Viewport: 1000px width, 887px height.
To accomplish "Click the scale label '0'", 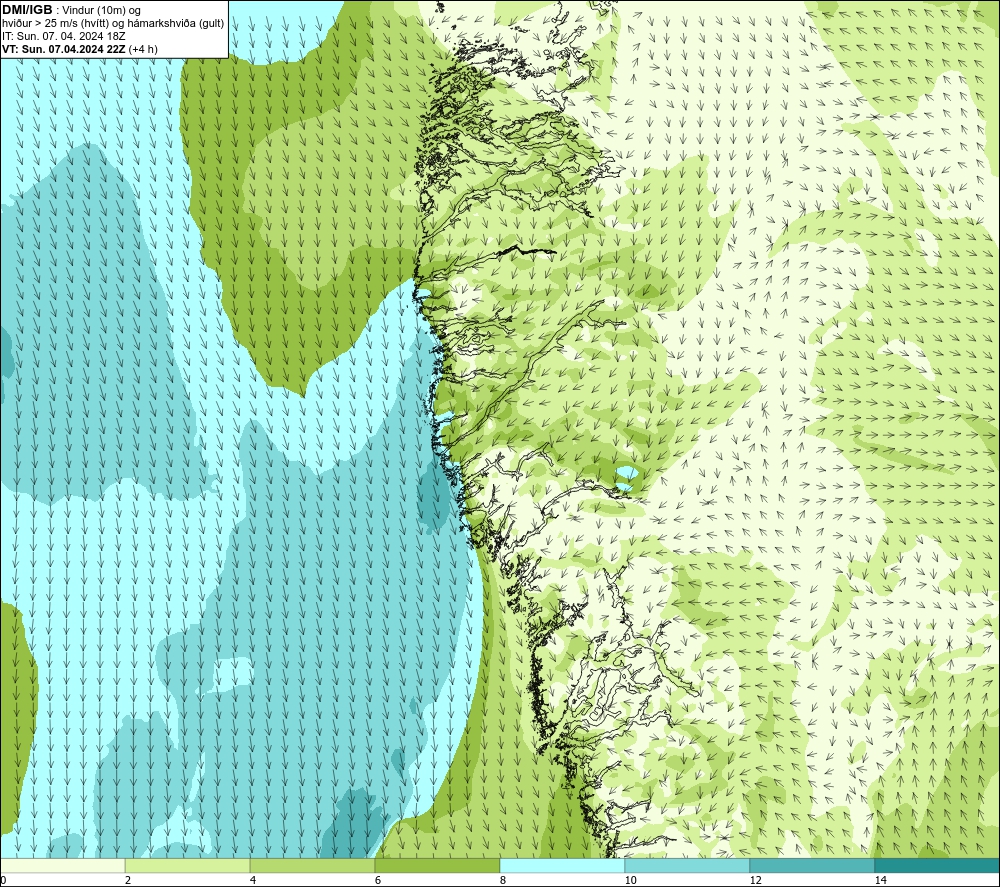I will (x=3, y=881).
